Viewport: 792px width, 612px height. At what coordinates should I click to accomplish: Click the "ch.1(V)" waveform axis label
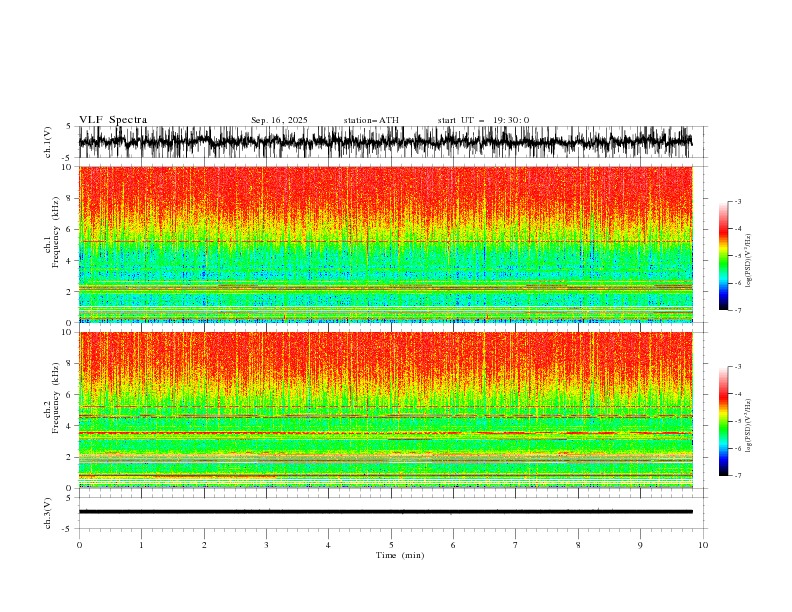tap(48, 142)
